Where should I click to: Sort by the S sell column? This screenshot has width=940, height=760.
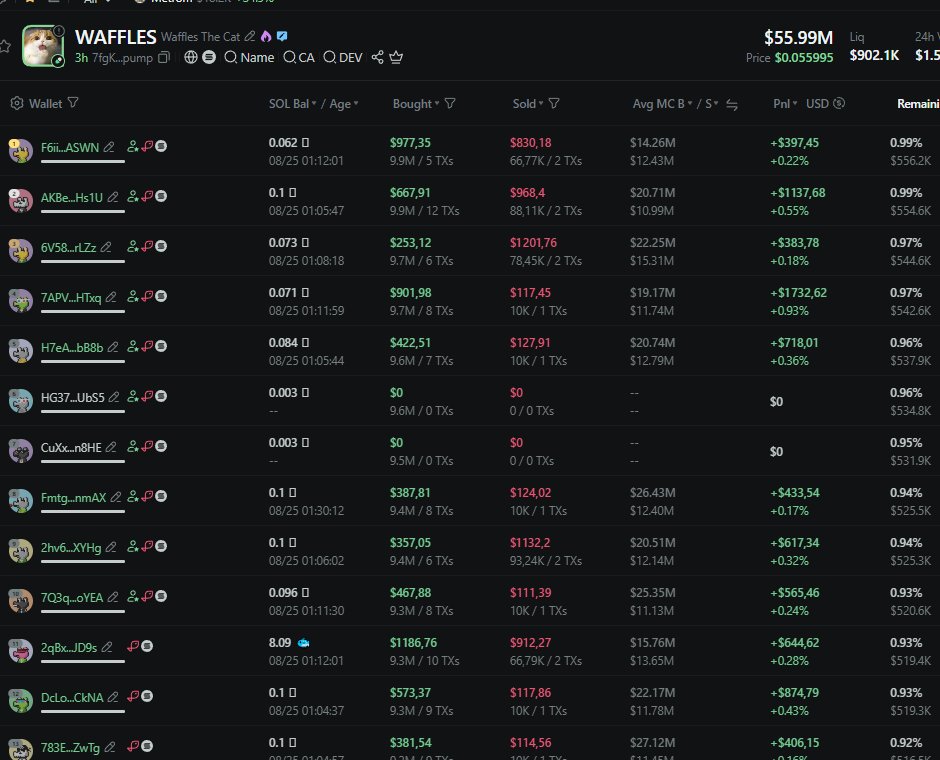pyautogui.click(x=712, y=104)
